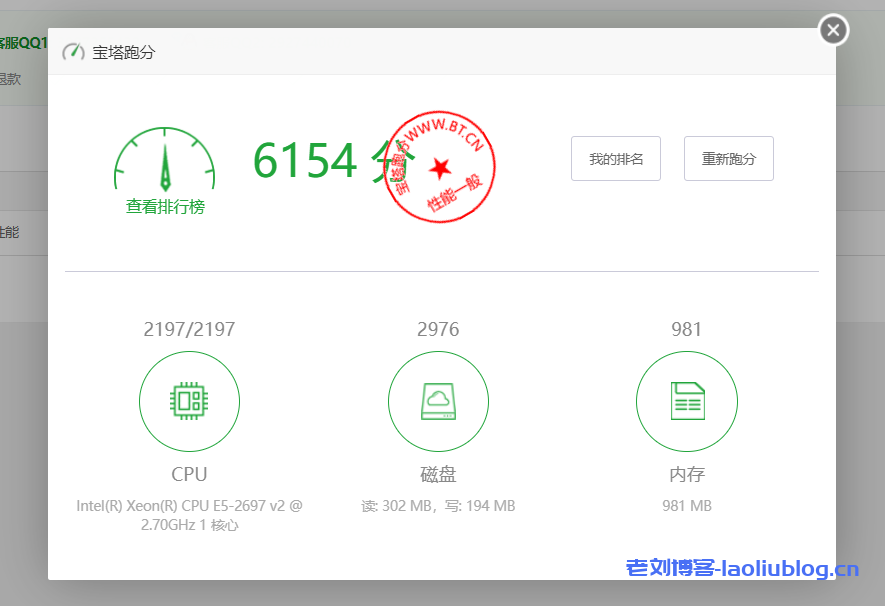
Task: Click the 磁盘 disk cloud icon
Action: (x=438, y=401)
